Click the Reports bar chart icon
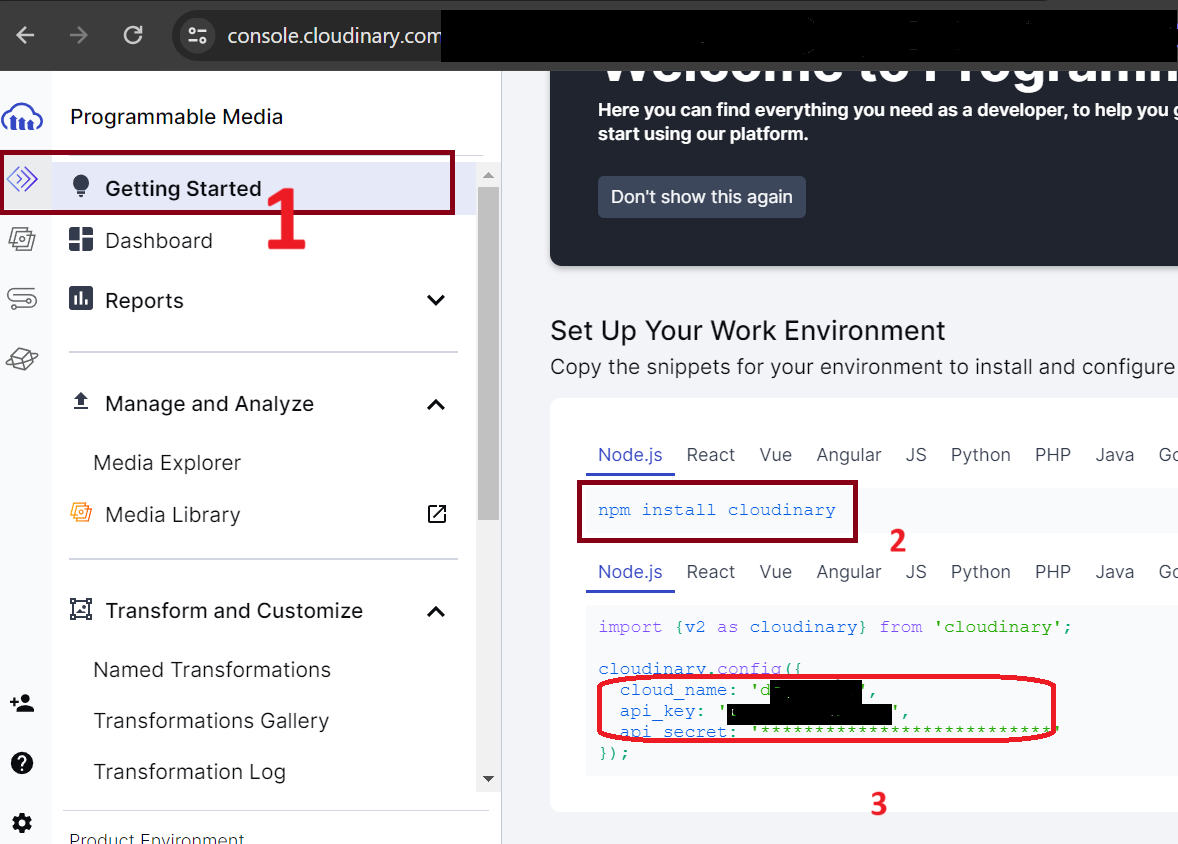 click(x=81, y=298)
